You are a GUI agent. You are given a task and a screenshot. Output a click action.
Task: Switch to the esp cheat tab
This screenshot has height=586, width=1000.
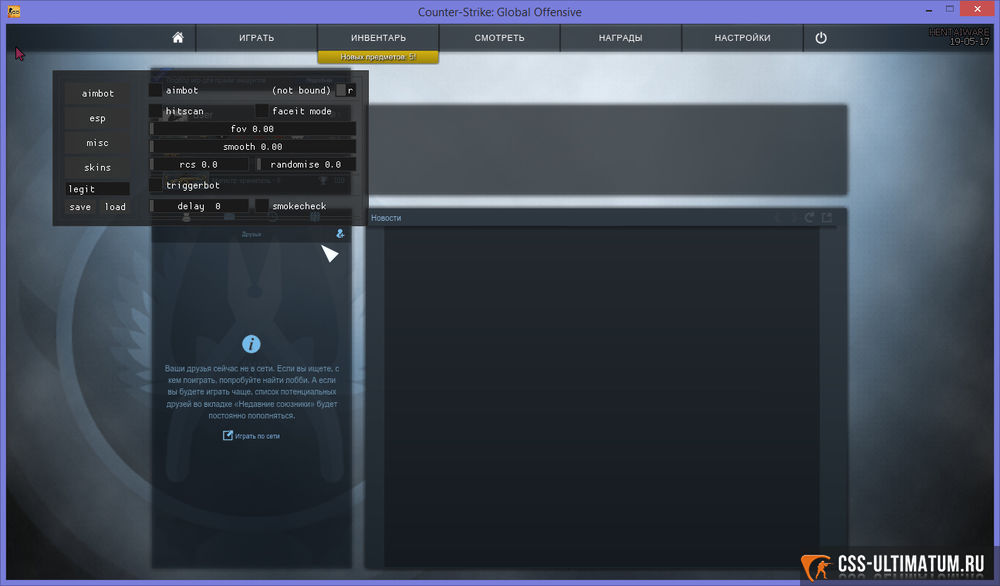[x=98, y=118]
